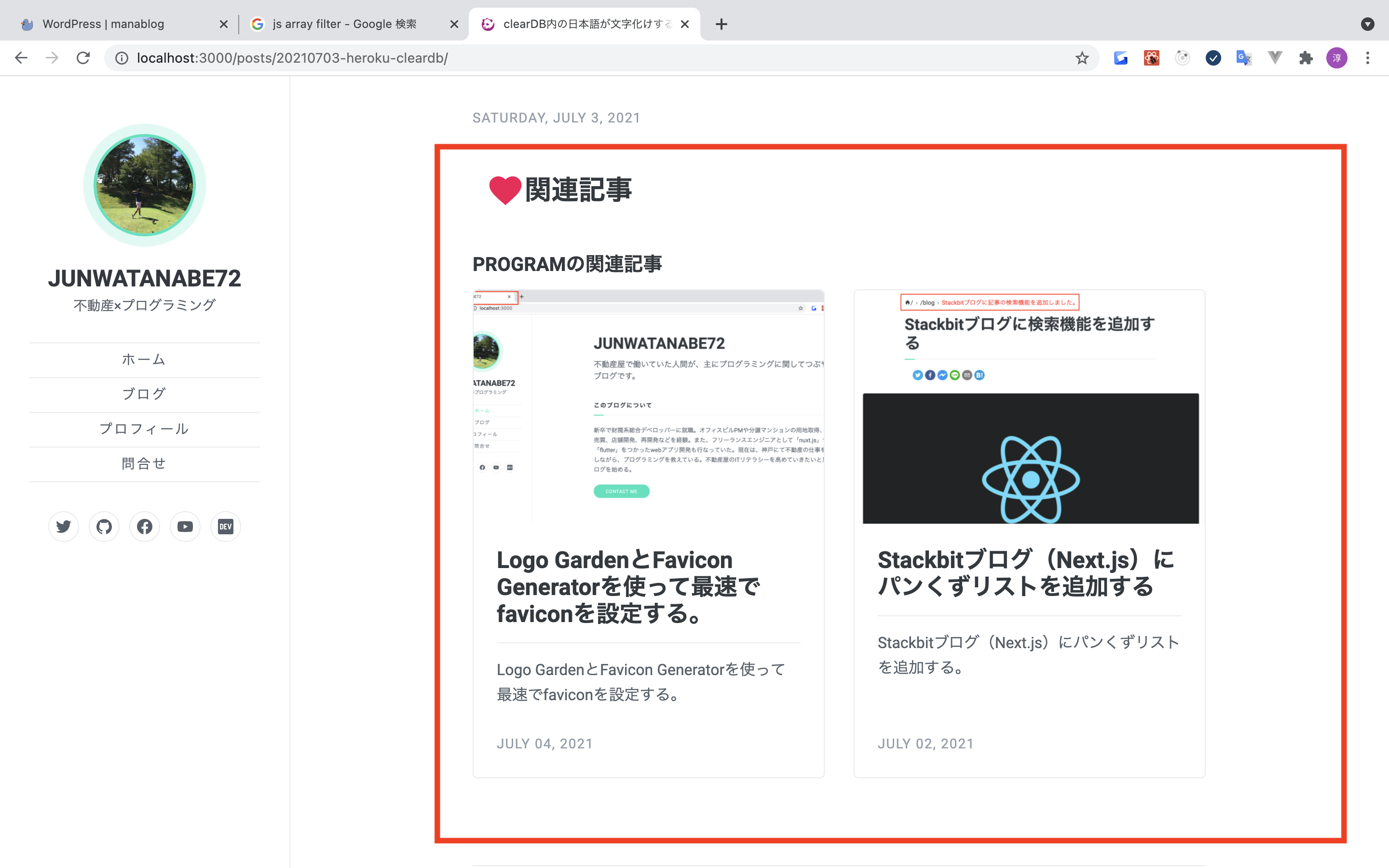1389x868 pixels.
Task: Open the Chrome profile avatar
Action: pos(1337,58)
